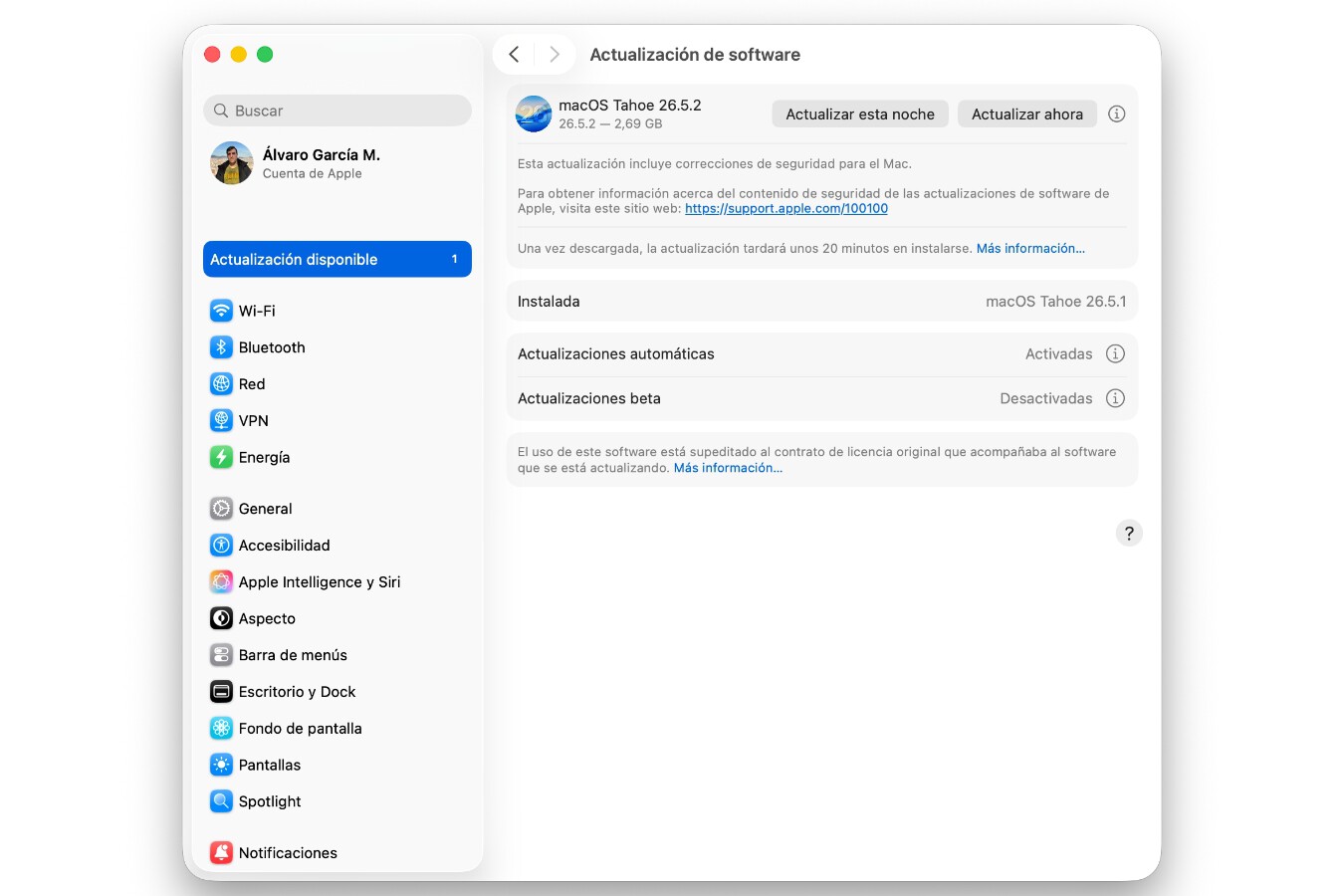Viewport: 1344px width, 896px height.
Task: Open Spotlight settings label
Action: point(270,801)
